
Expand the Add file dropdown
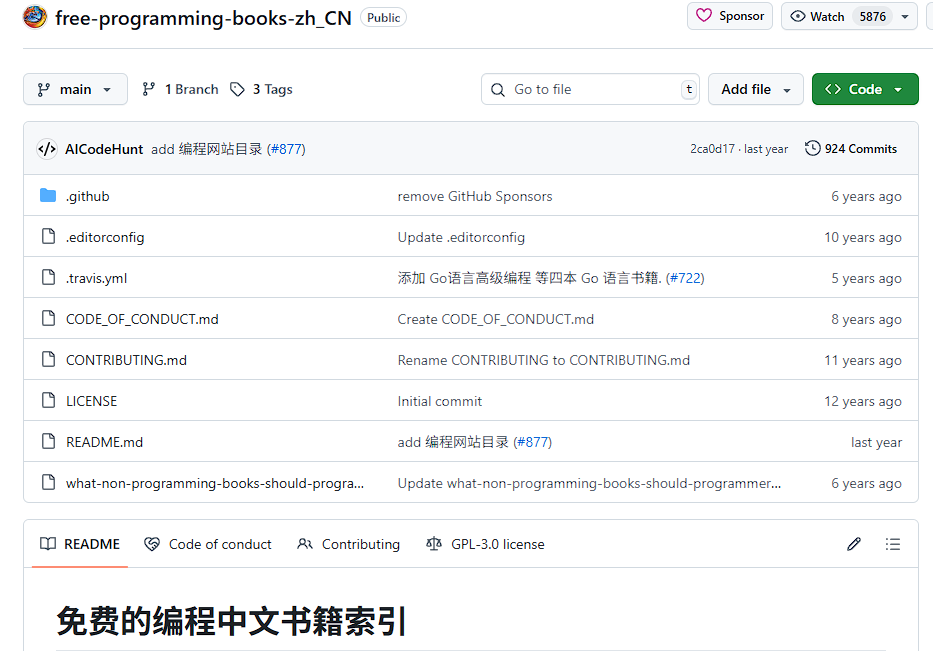[x=755, y=89]
